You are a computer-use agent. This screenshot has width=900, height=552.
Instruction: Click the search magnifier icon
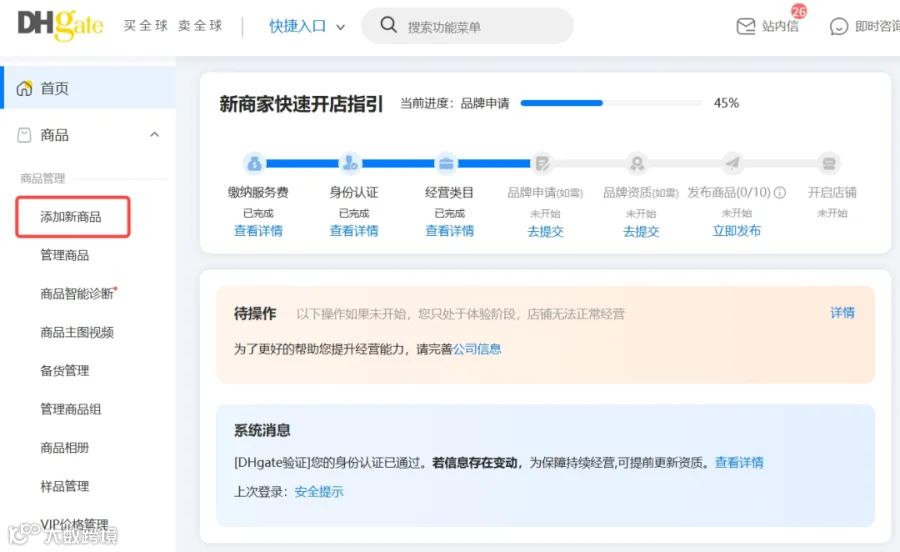(x=389, y=25)
